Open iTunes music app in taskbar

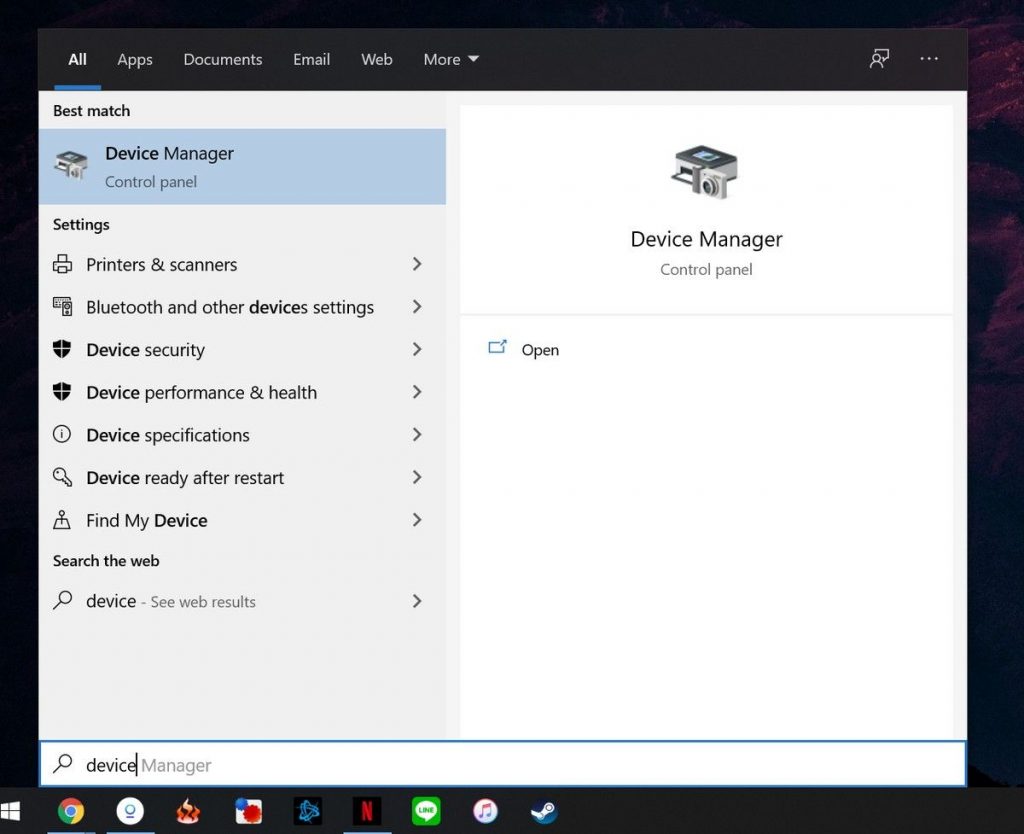[485, 811]
